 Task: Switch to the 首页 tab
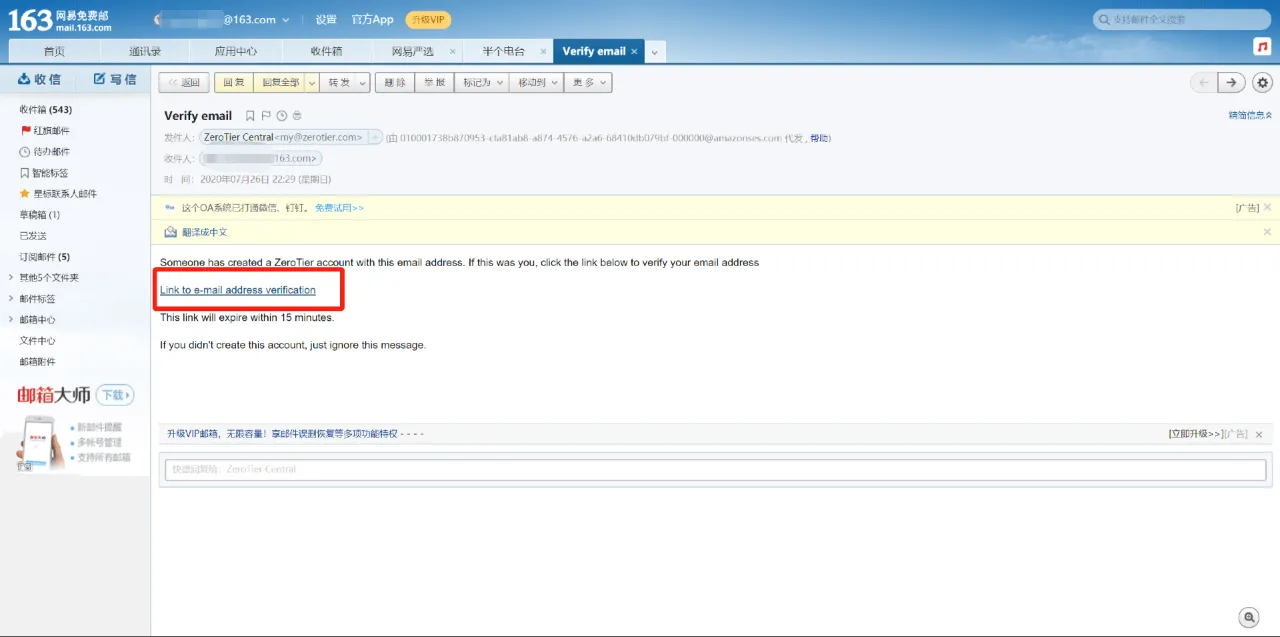54,52
